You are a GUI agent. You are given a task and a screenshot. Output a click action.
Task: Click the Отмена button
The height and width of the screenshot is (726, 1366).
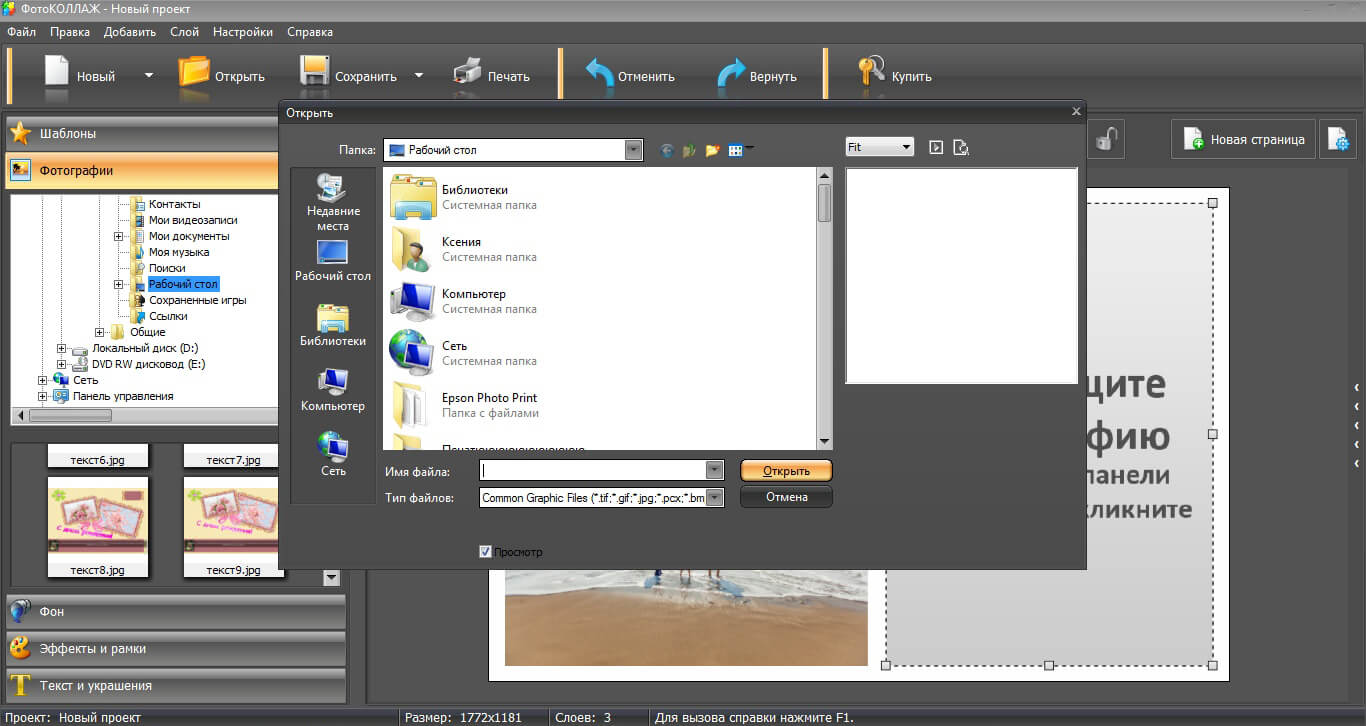786,497
